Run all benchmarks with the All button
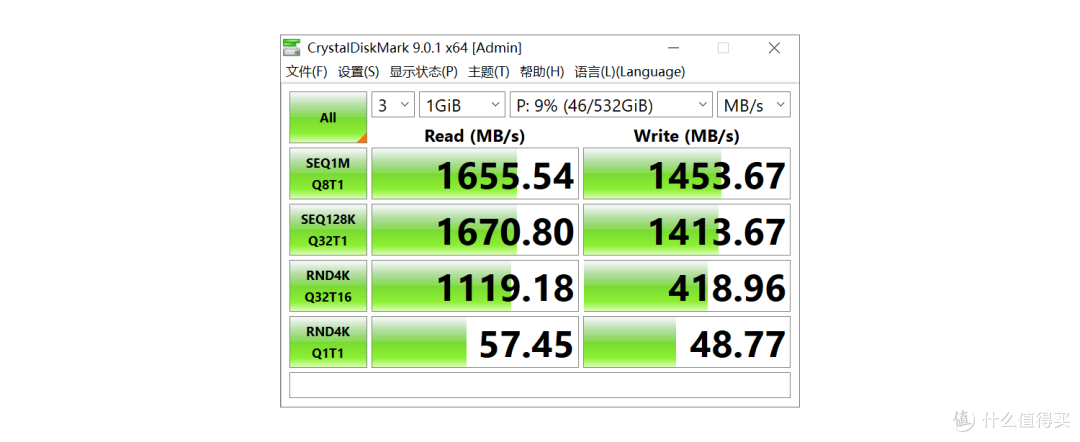The image size is (1080, 442). click(x=328, y=118)
